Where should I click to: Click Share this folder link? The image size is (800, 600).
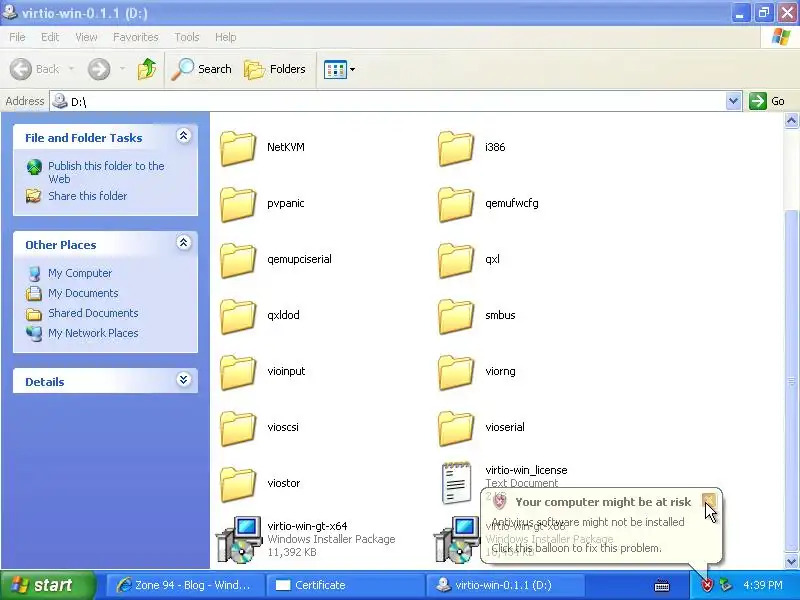87,196
